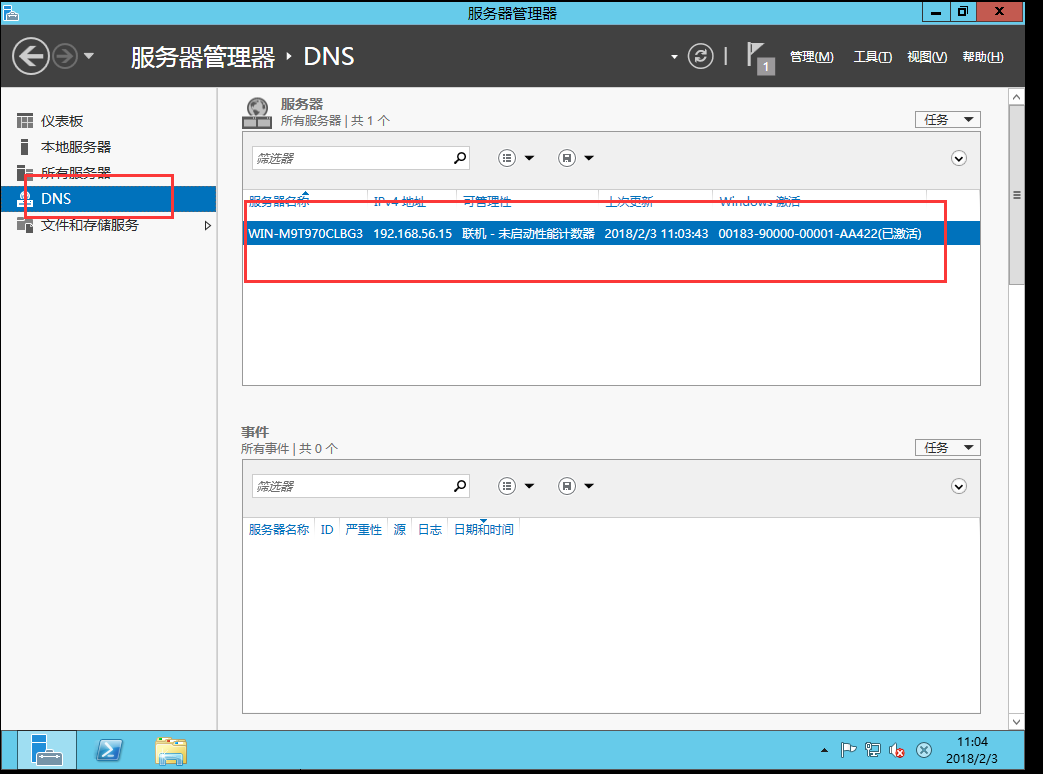Select 仪表板 in the sidebar

pyautogui.click(x=62, y=121)
